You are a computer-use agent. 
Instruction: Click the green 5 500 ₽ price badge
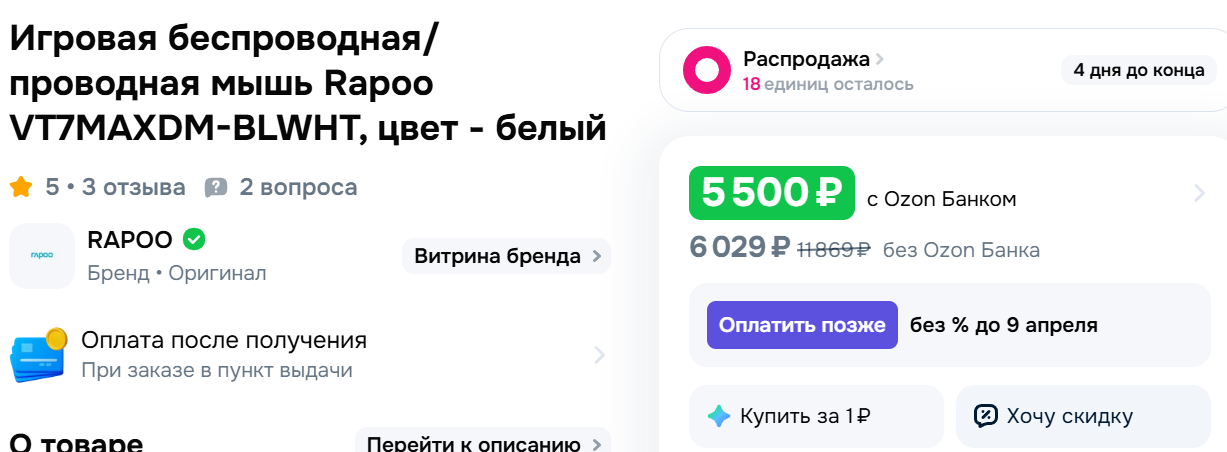coord(771,193)
